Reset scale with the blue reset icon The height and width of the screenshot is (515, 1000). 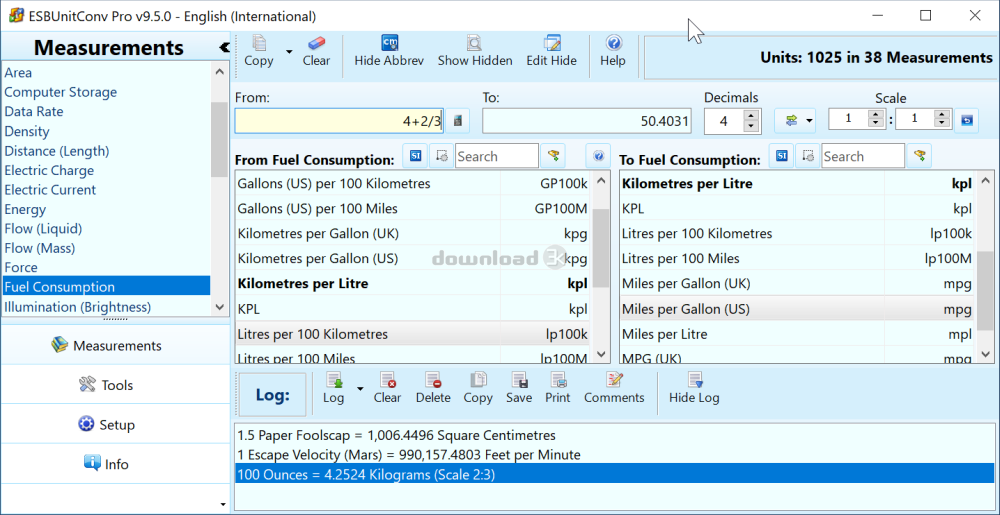[x=966, y=120]
